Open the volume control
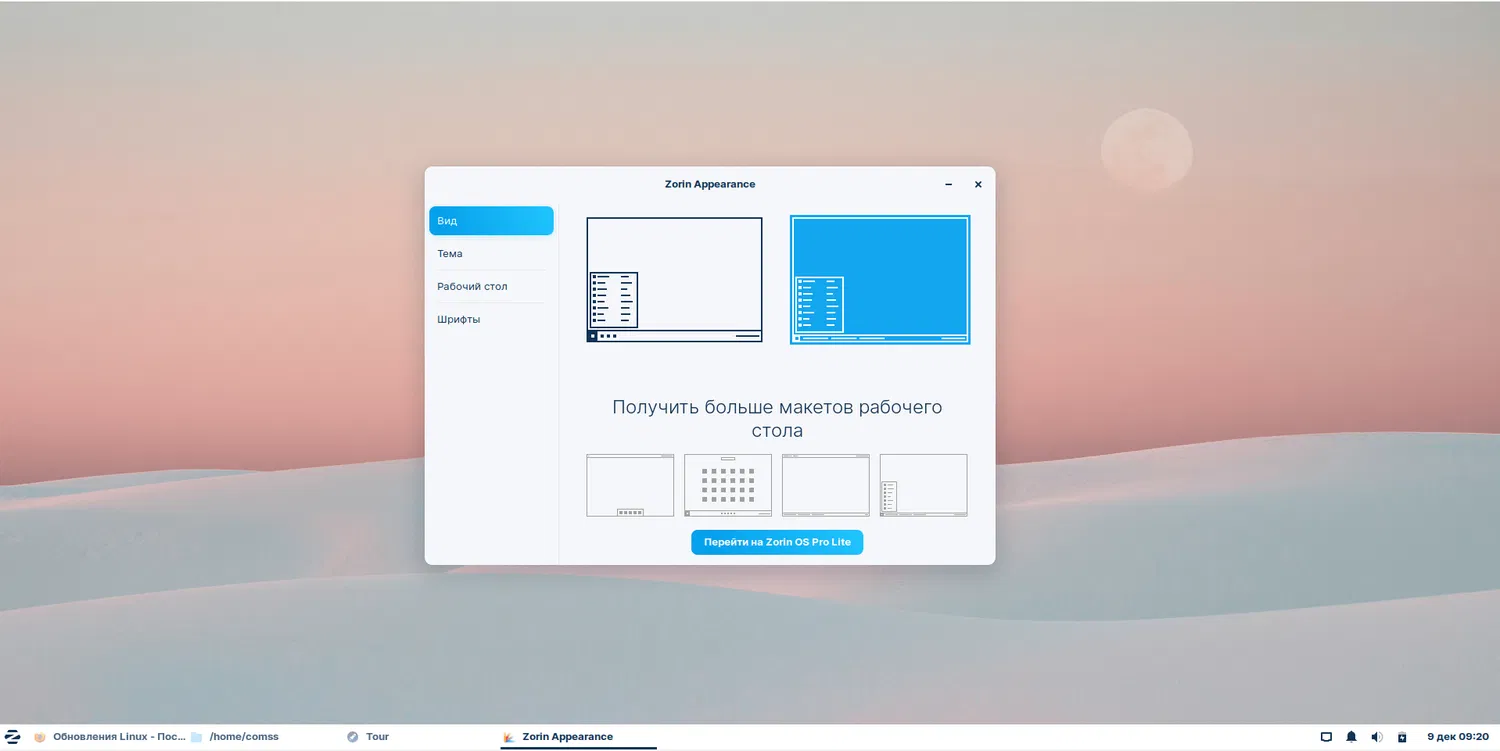 (1377, 737)
